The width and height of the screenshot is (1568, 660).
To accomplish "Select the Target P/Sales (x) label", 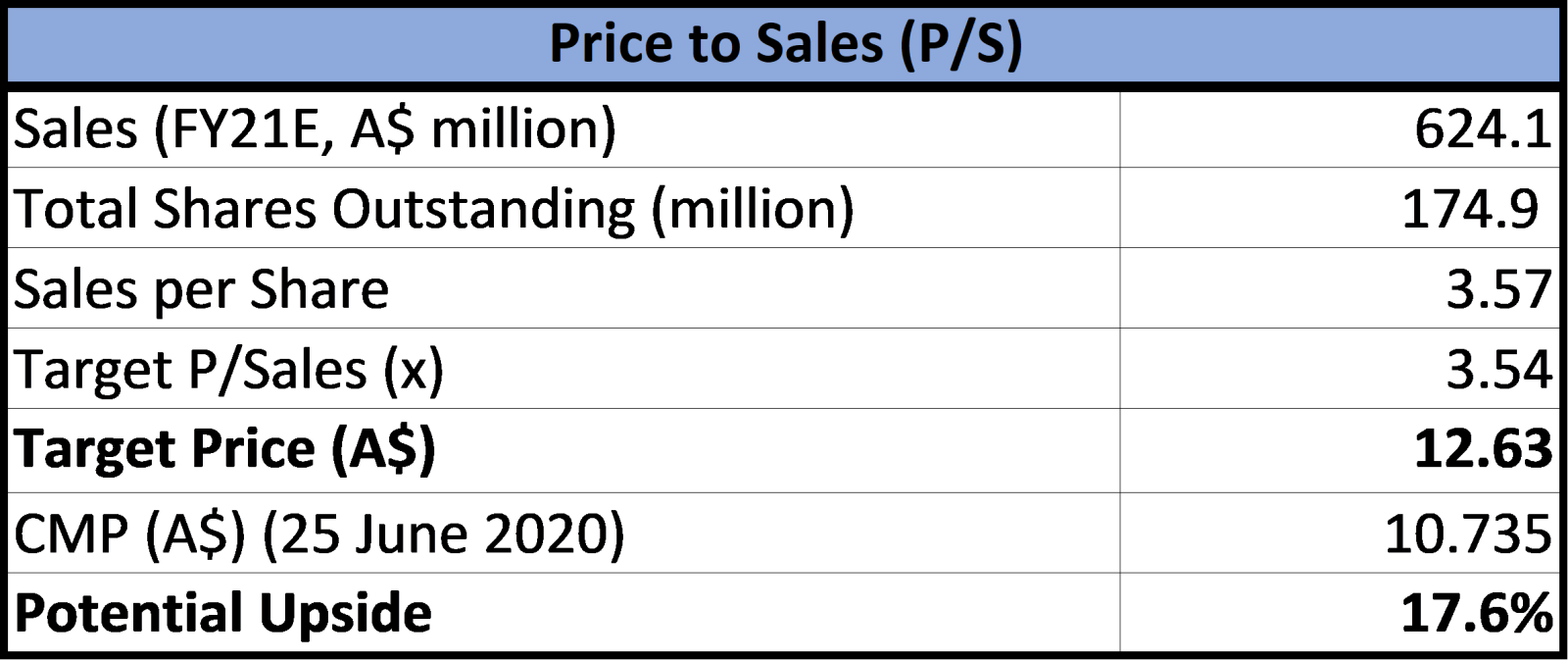I will coord(228,370).
